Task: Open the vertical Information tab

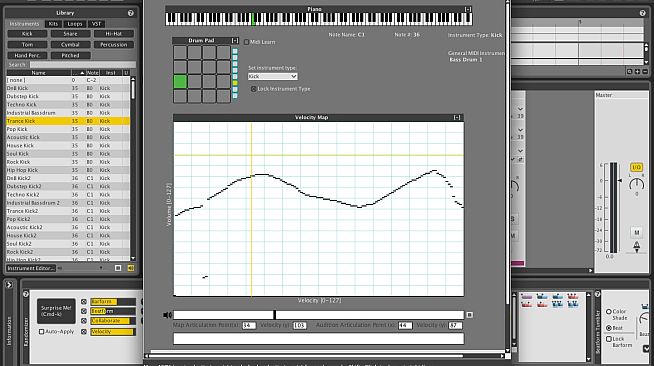Action: point(9,331)
